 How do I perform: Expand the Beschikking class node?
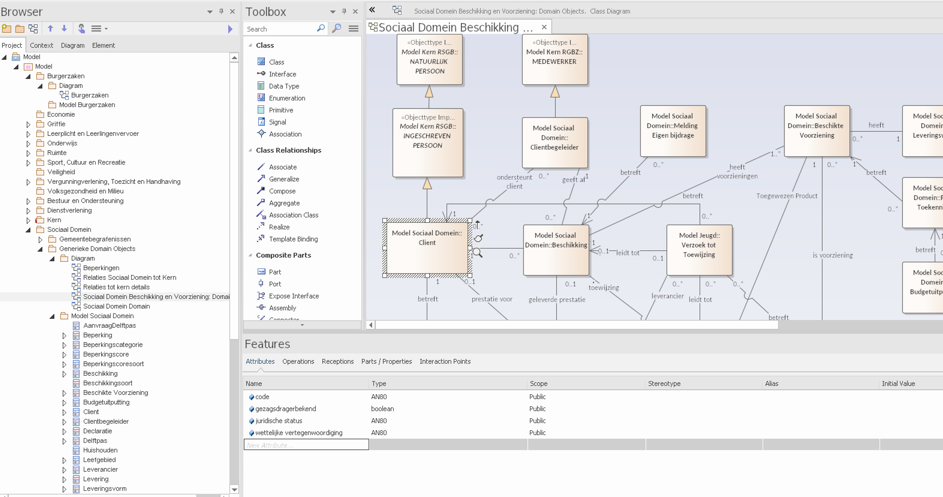65,373
